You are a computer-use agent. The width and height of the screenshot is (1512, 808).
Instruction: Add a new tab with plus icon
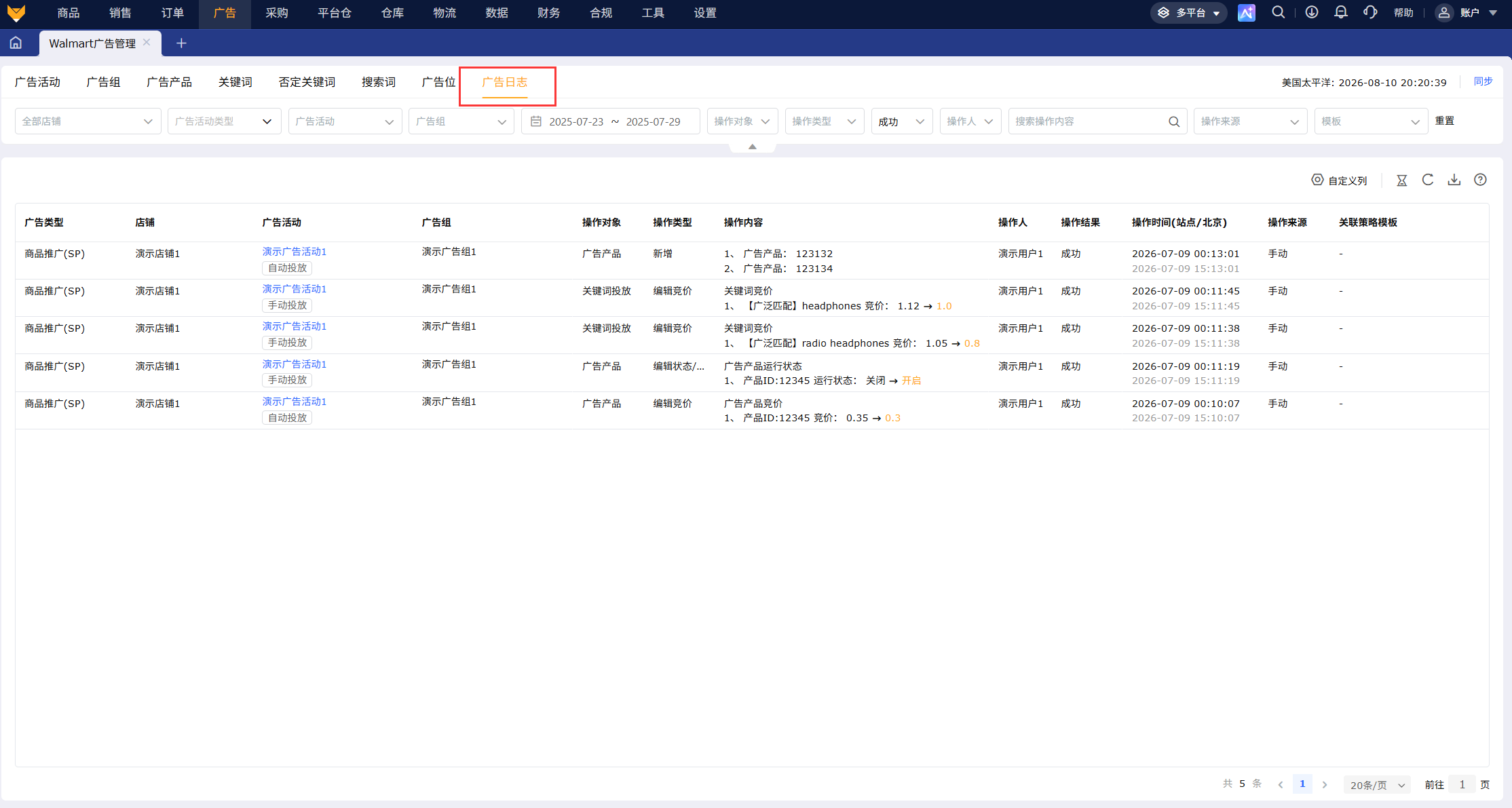181,43
